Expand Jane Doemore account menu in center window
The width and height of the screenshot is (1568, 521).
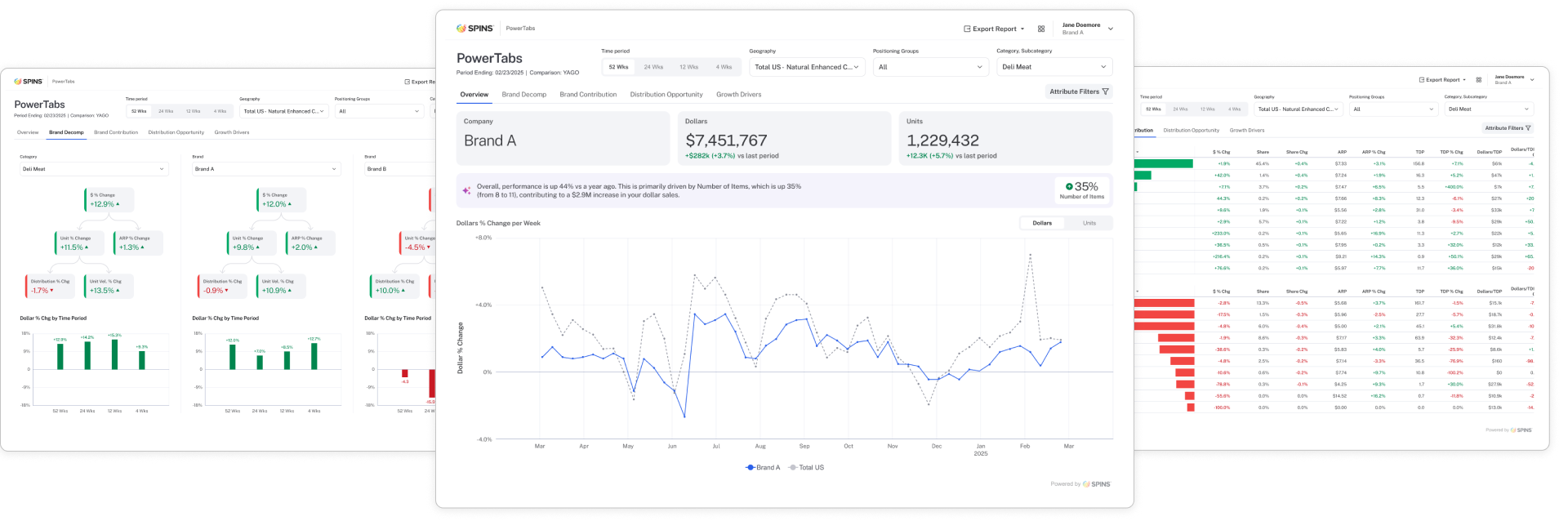tap(1087, 29)
